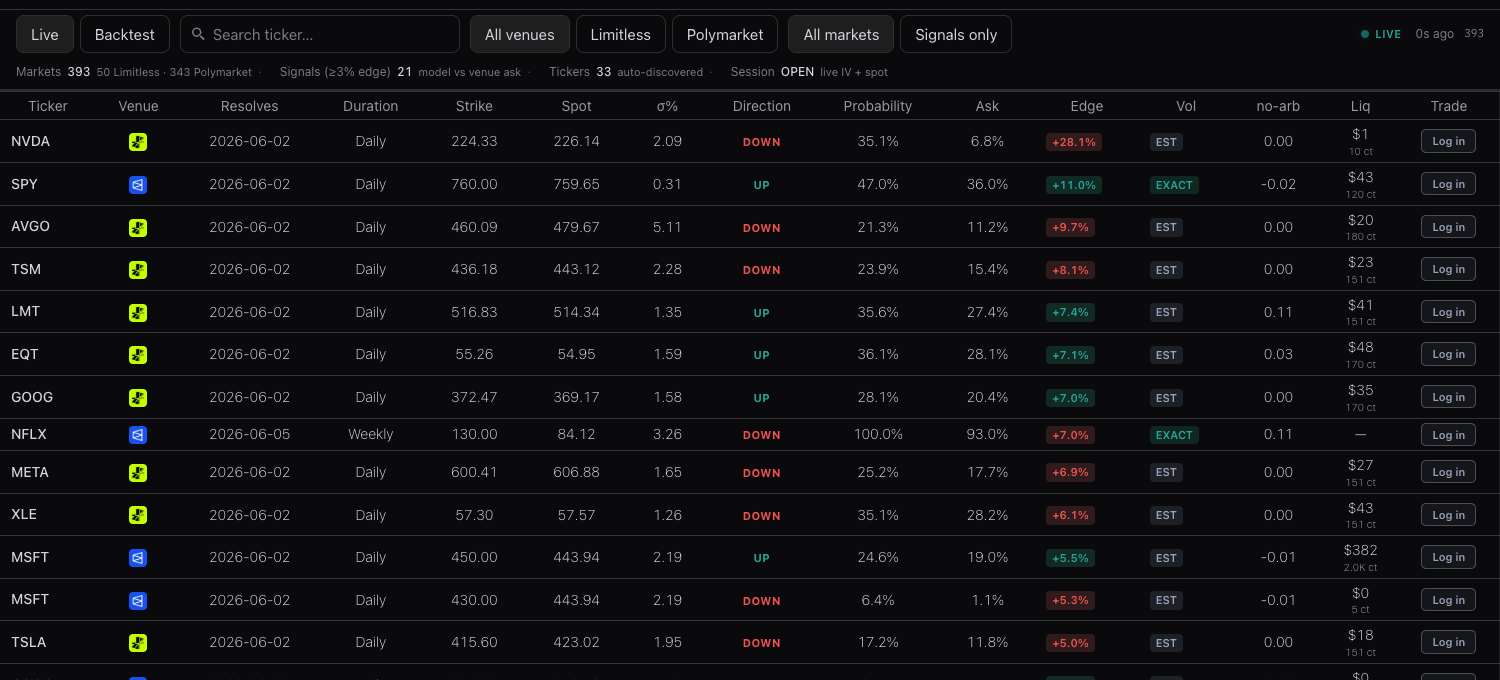Click the venue icon in TSM row
Viewport: 1500px width, 680px height.
click(138, 270)
